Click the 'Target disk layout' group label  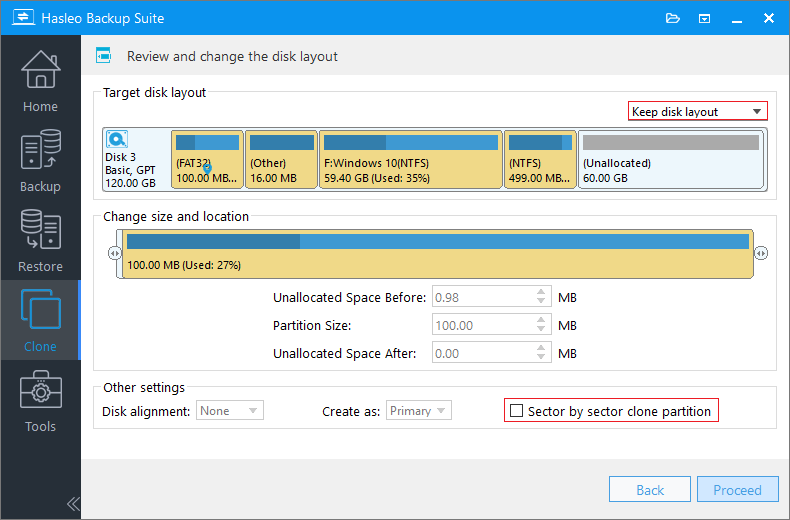pos(154,92)
